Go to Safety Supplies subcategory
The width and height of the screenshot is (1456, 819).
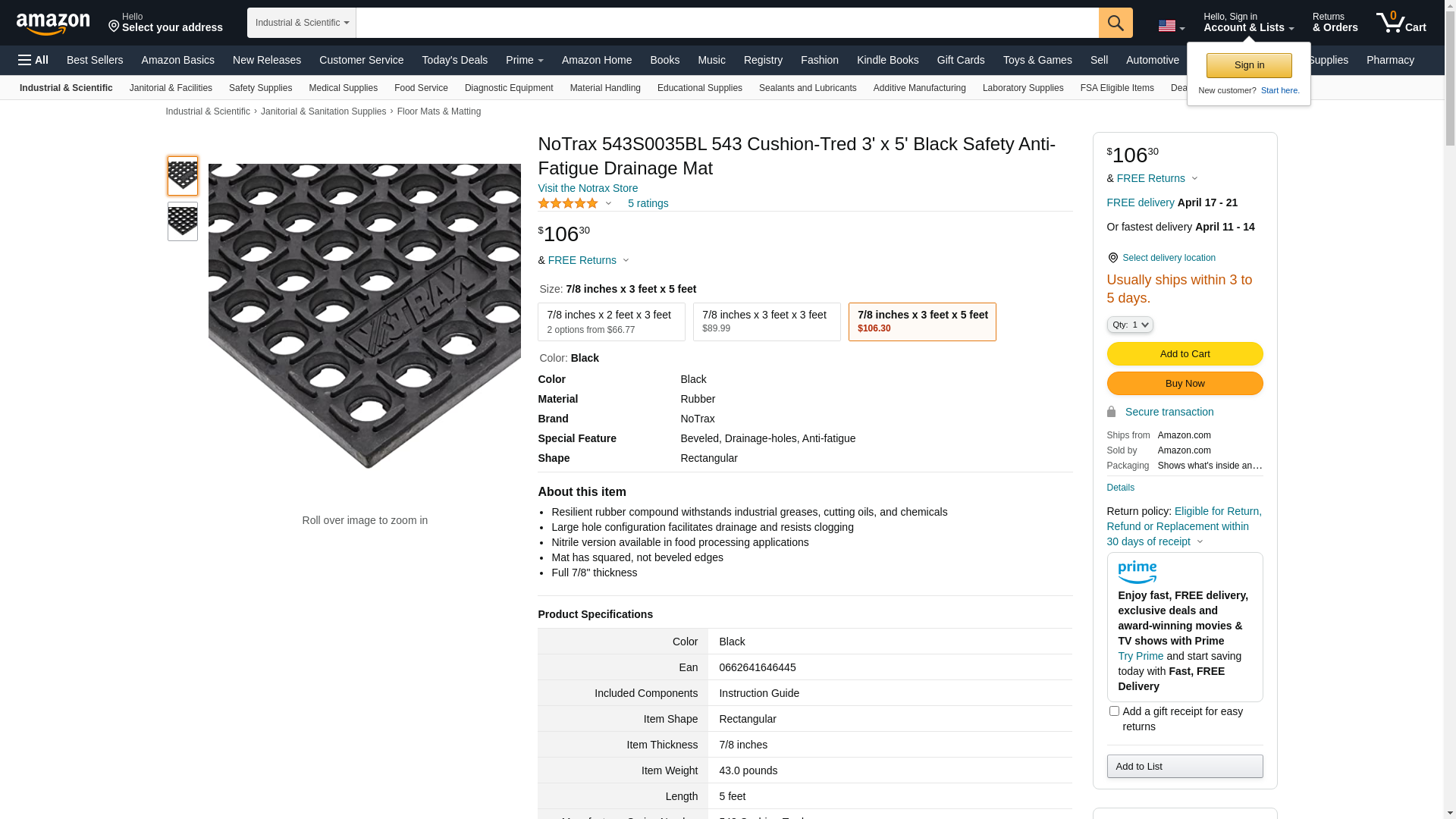tap(260, 88)
